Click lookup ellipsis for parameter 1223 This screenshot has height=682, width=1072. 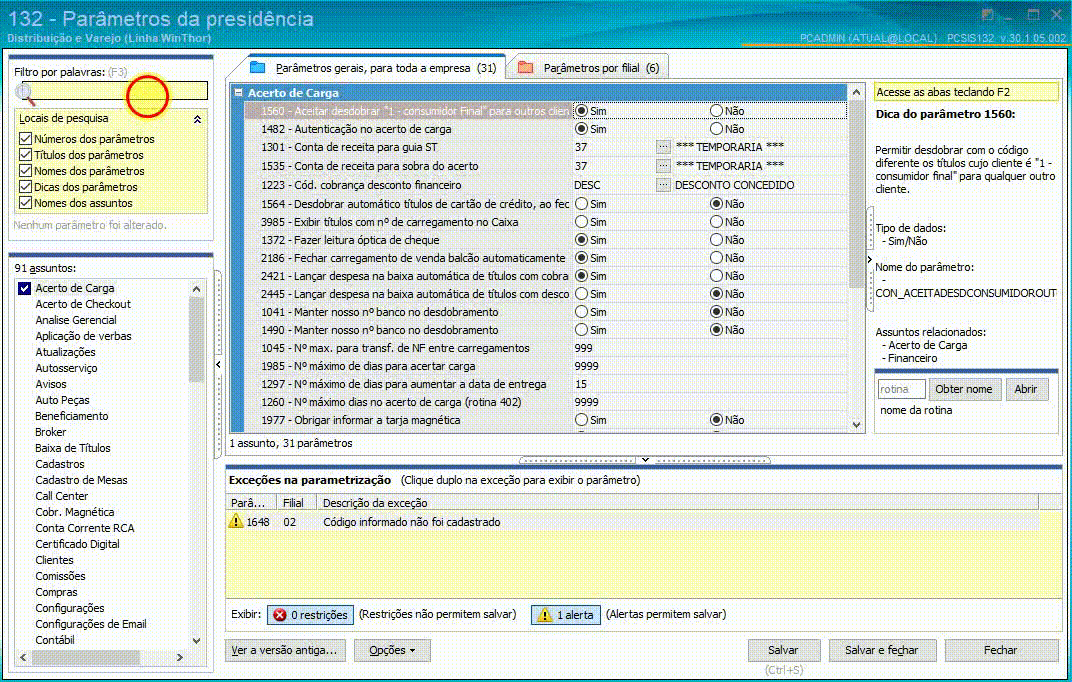[662, 185]
